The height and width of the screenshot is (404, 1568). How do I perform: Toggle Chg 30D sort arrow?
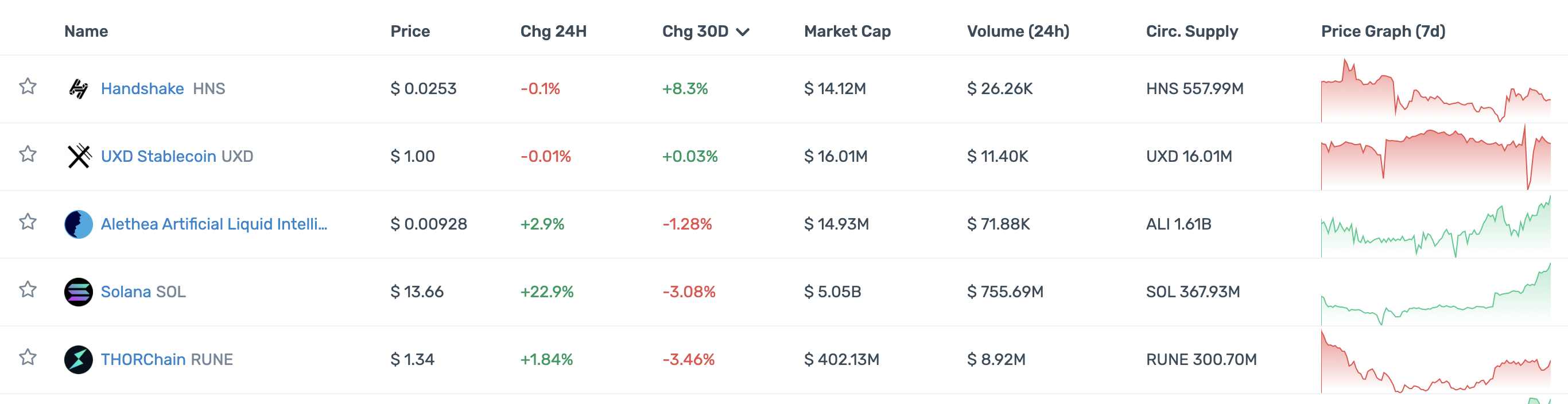742,32
